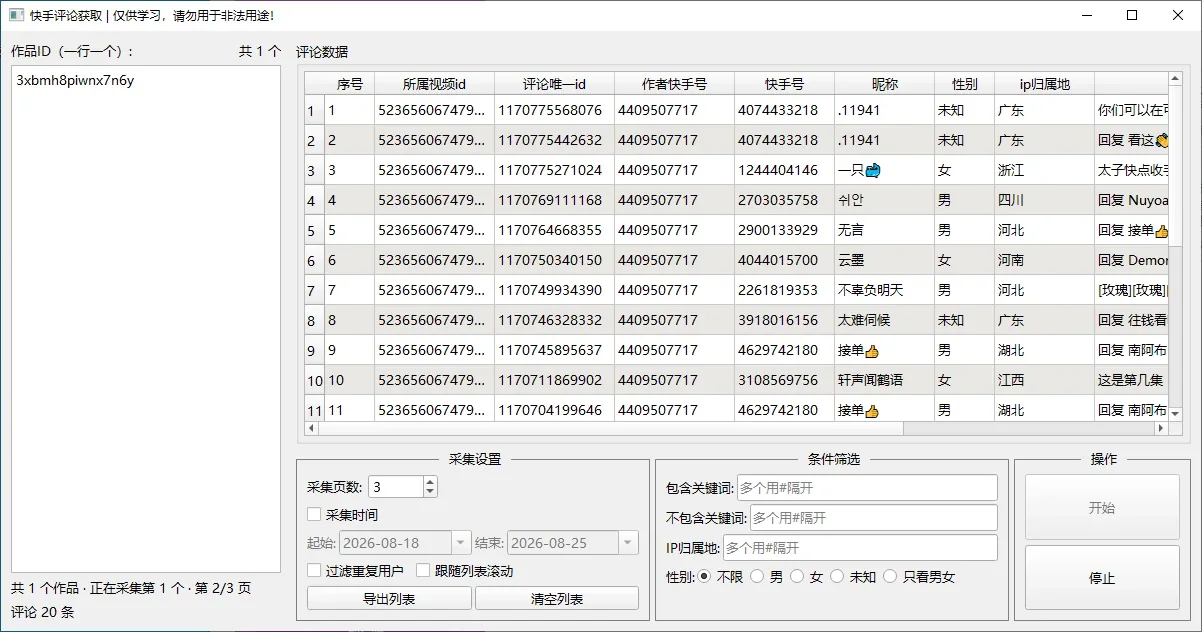Select the 男 gender radio button
This screenshot has width=1202, height=632.
click(x=757, y=577)
